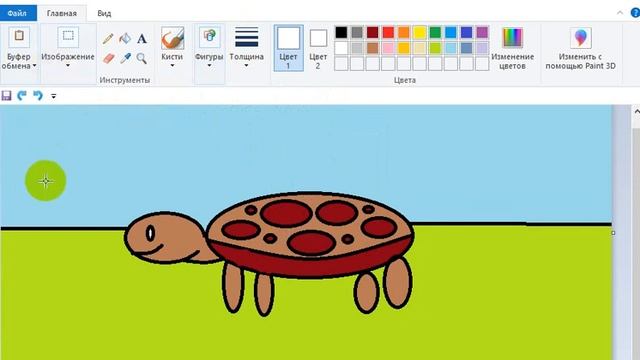
Task: Select Цвет 2 background color button
Action: (x=318, y=48)
